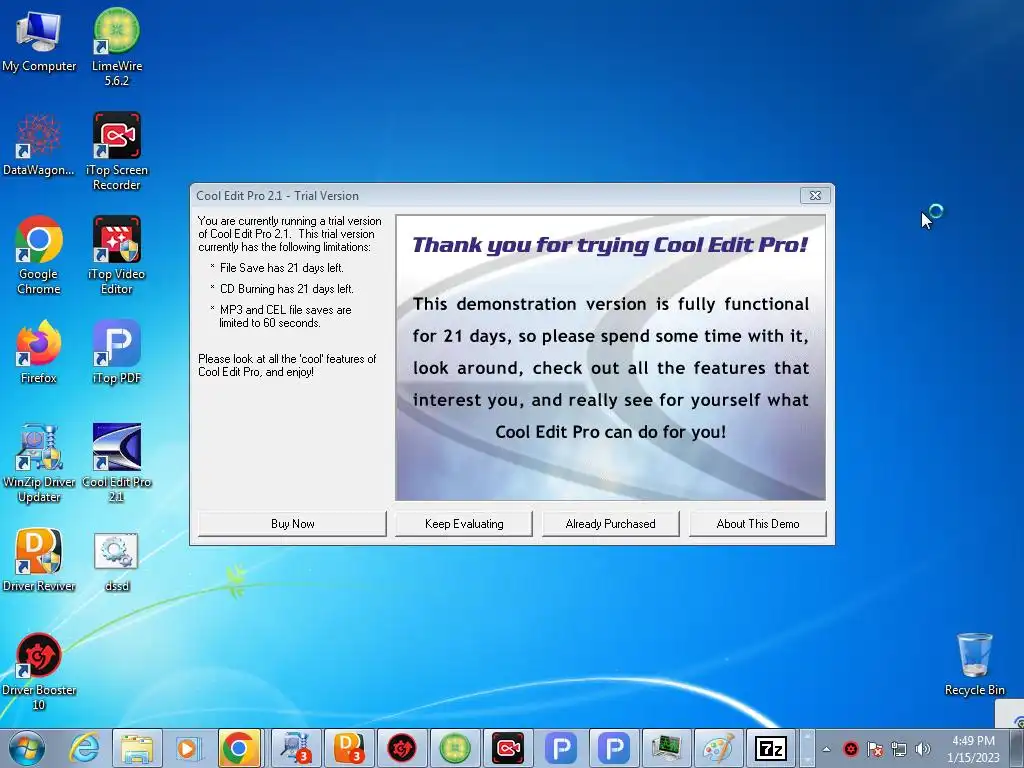This screenshot has width=1024, height=768.
Task: Click 'File Save has 21 days left.' text
Action: click(281, 268)
